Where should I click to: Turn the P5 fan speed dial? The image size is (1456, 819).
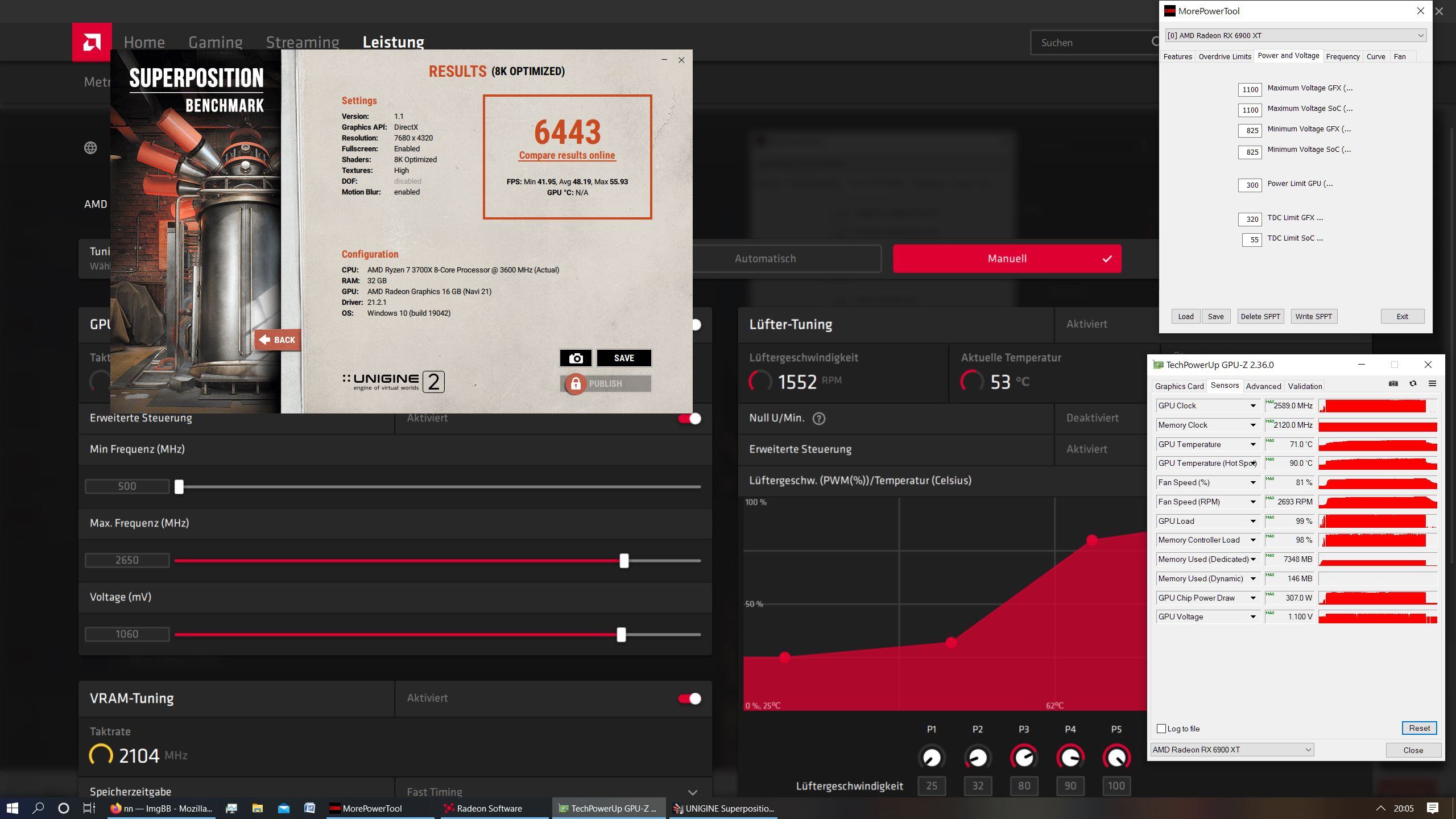[1116, 757]
